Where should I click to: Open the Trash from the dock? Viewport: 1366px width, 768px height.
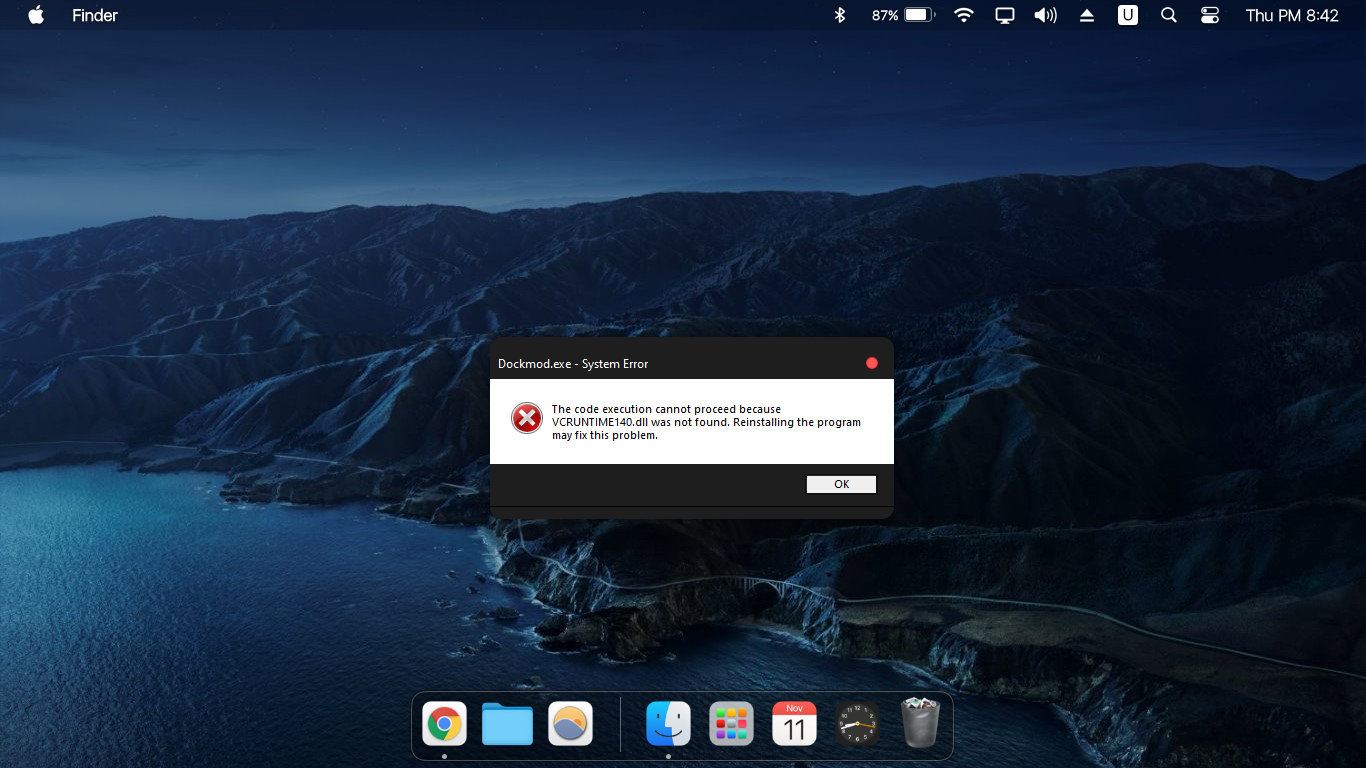coord(920,723)
